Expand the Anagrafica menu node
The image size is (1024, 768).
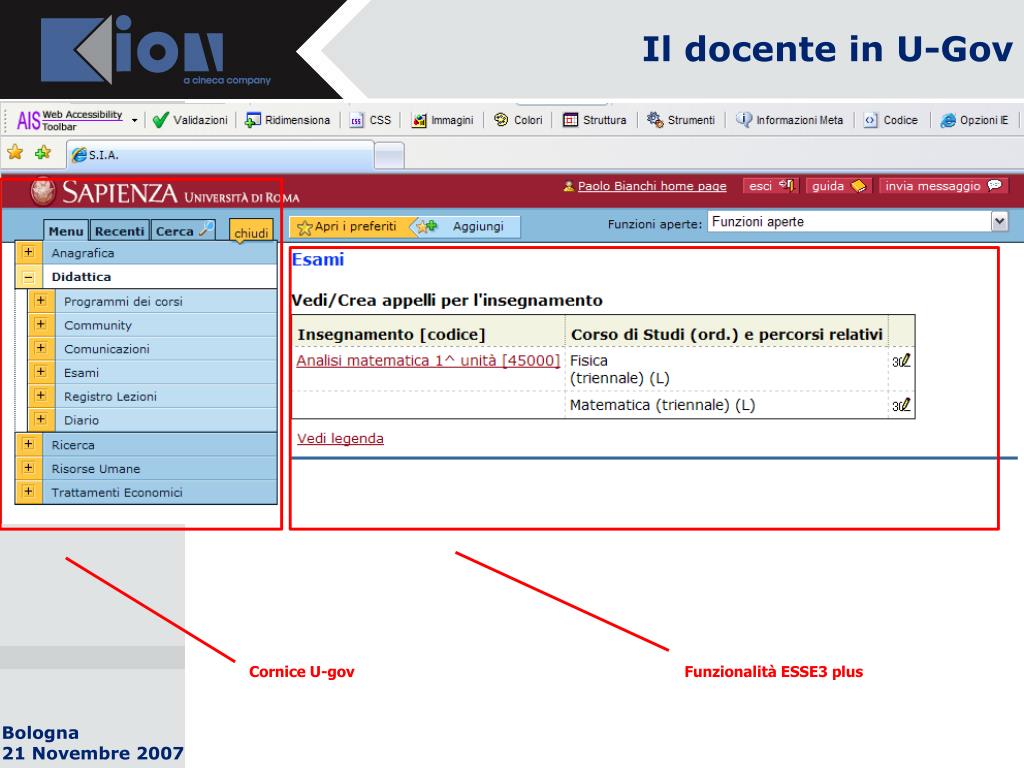point(28,252)
